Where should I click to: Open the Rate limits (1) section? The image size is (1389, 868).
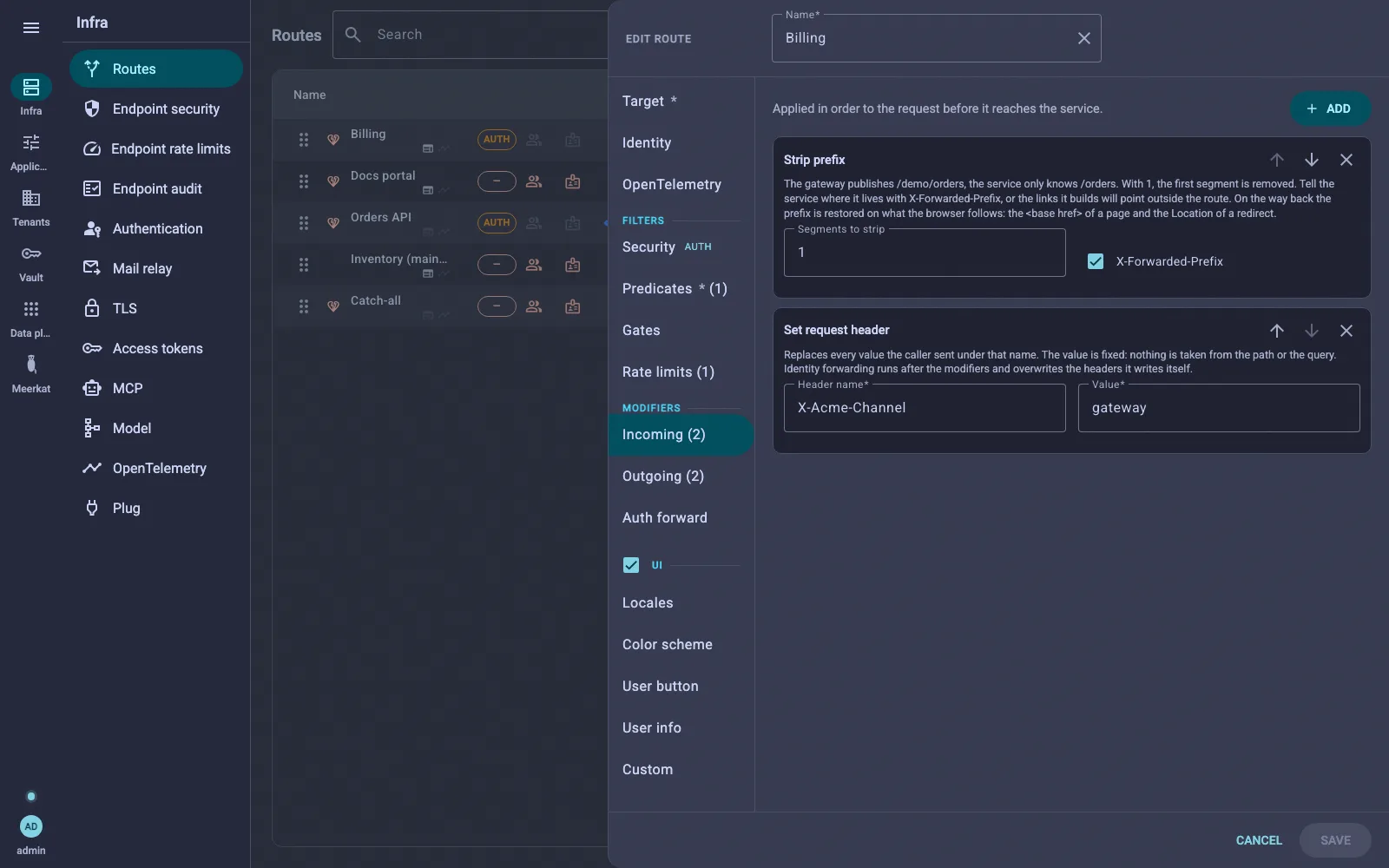pyautogui.click(x=681, y=372)
